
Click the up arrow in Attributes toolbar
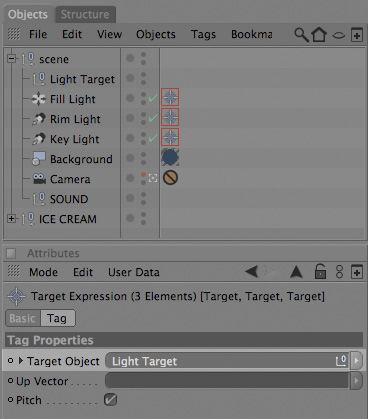296,272
